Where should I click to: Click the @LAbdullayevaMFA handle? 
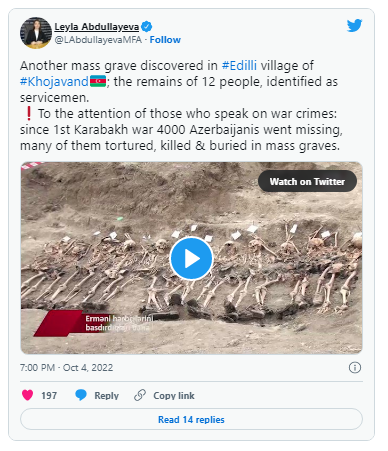pos(98,40)
